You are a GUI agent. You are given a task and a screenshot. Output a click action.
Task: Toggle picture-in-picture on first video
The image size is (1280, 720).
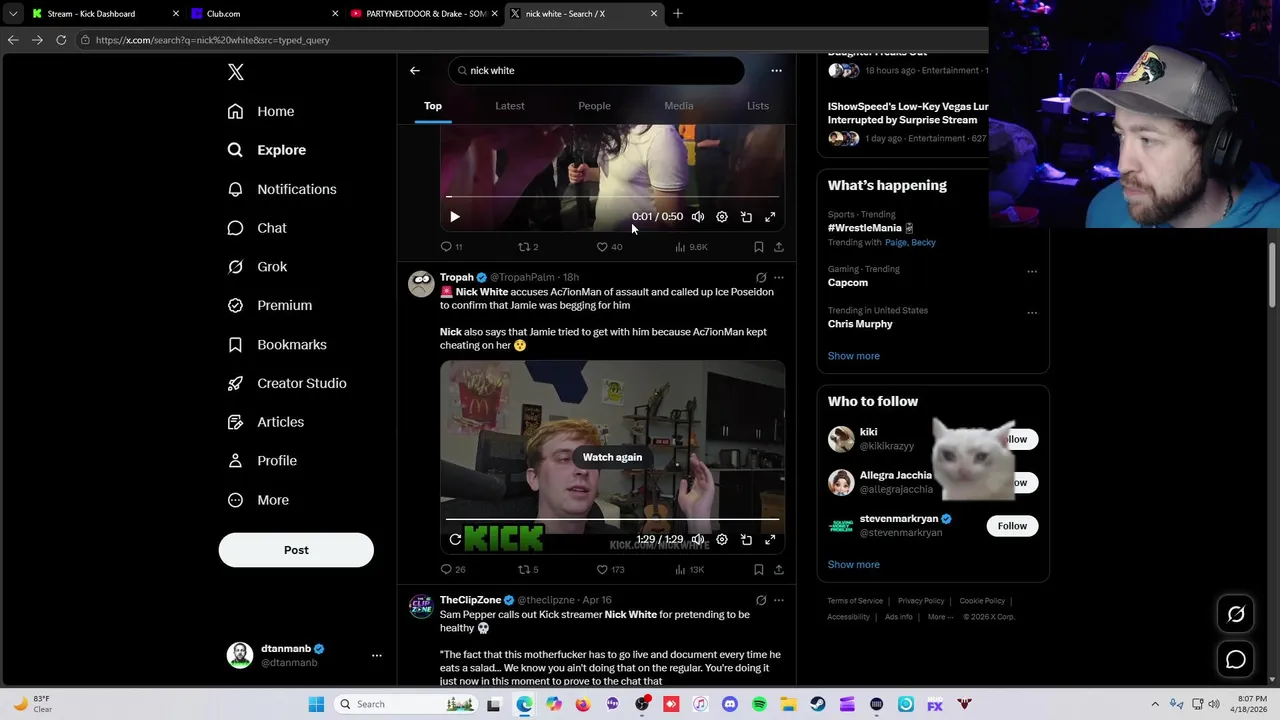pos(746,217)
